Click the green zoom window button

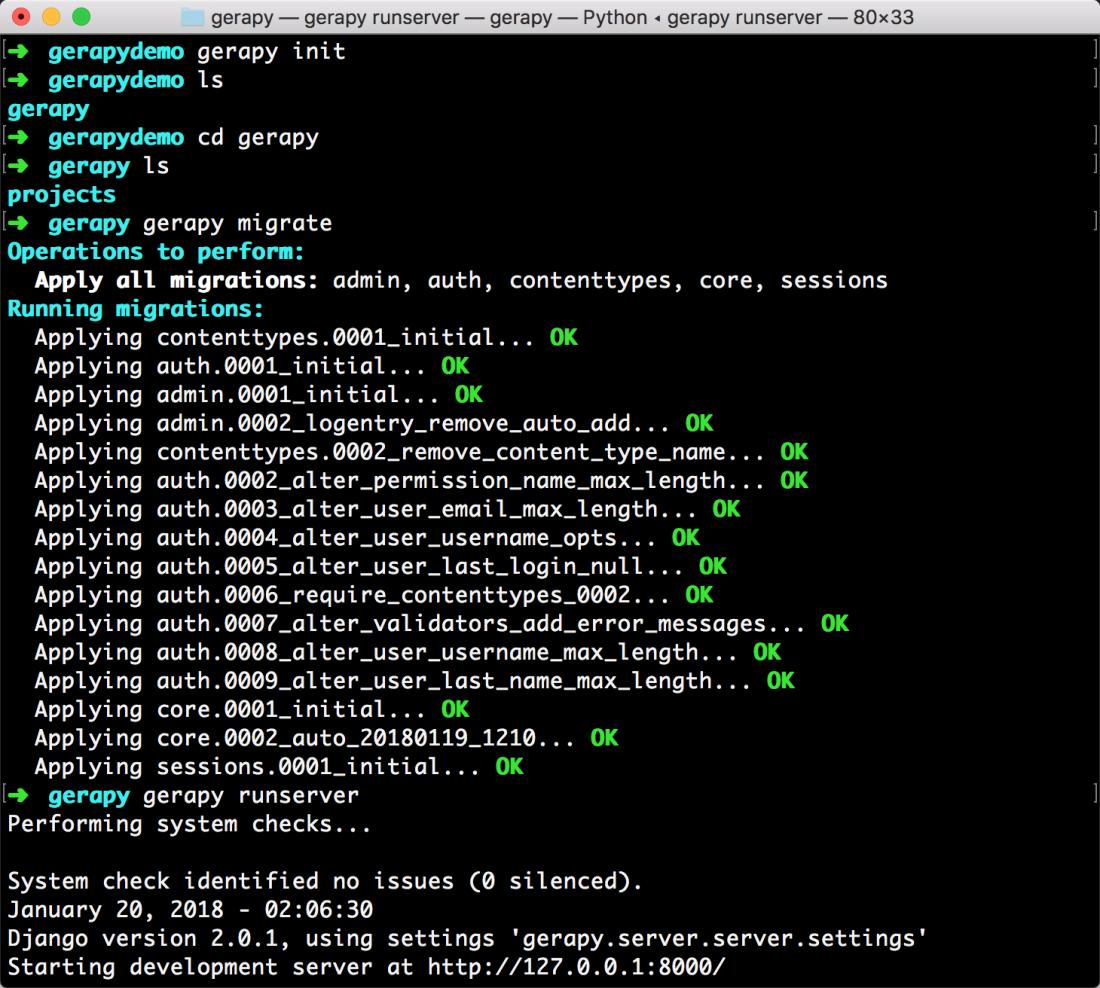pyautogui.click(x=81, y=16)
